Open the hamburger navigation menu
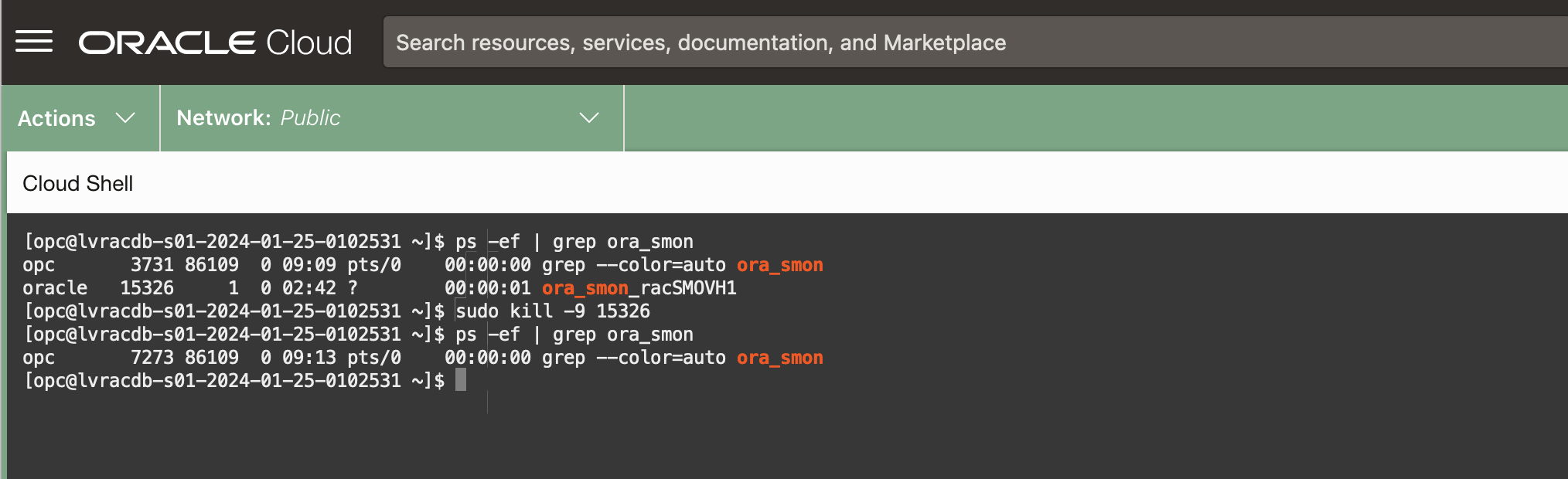Image resolution: width=1568 pixels, height=479 pixels. click(34, 42)
